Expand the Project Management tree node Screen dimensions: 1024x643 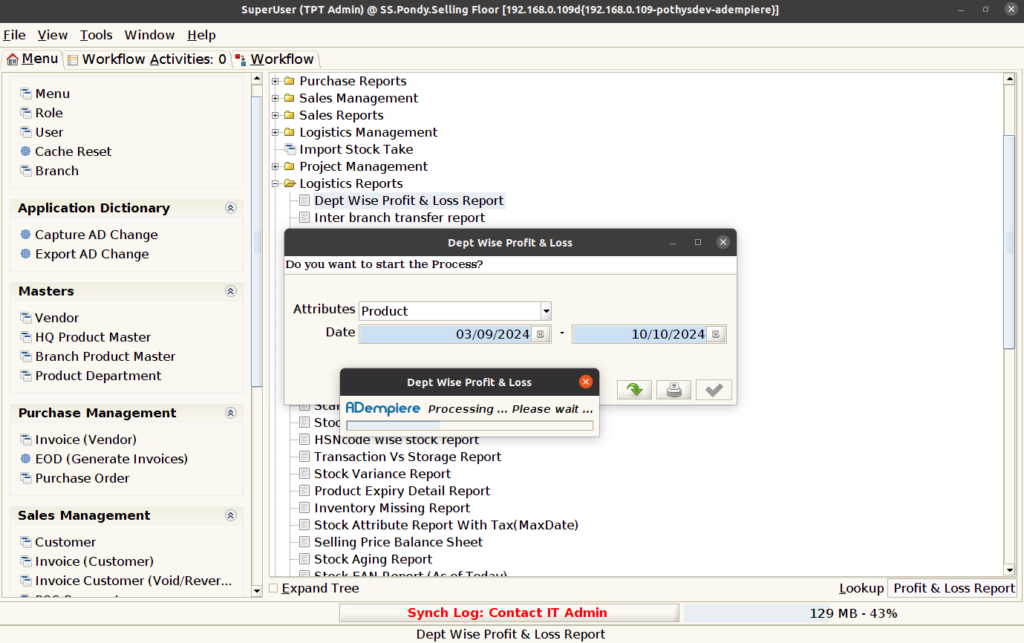[275, 166]
